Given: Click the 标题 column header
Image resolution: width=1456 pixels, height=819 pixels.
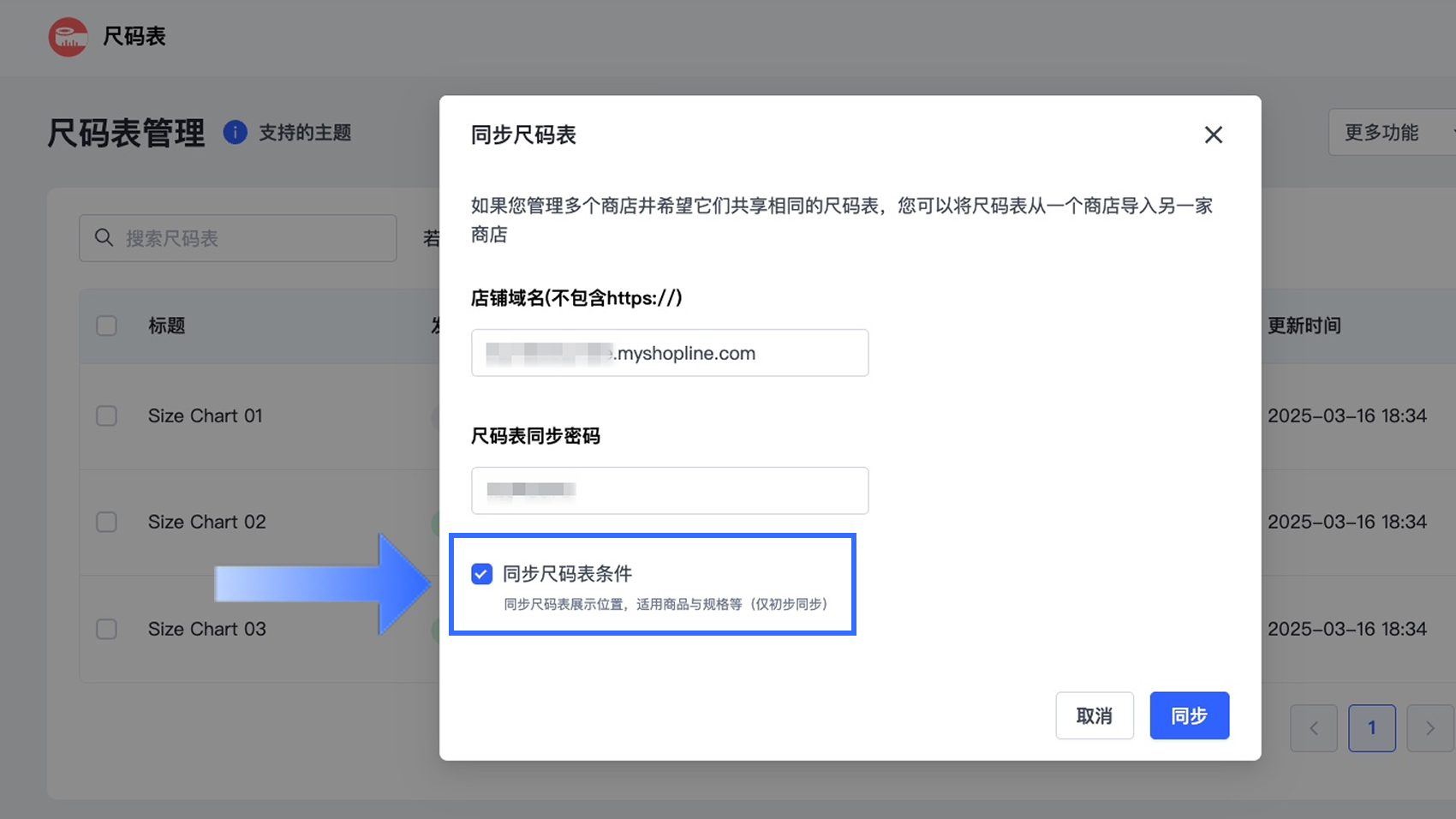Looking at the screenshot, I should coord(167,326).
